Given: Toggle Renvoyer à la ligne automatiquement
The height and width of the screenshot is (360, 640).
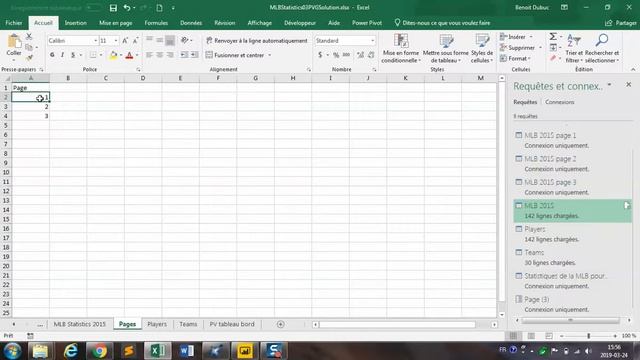Looking at the screenshot, I should point(257,41).
